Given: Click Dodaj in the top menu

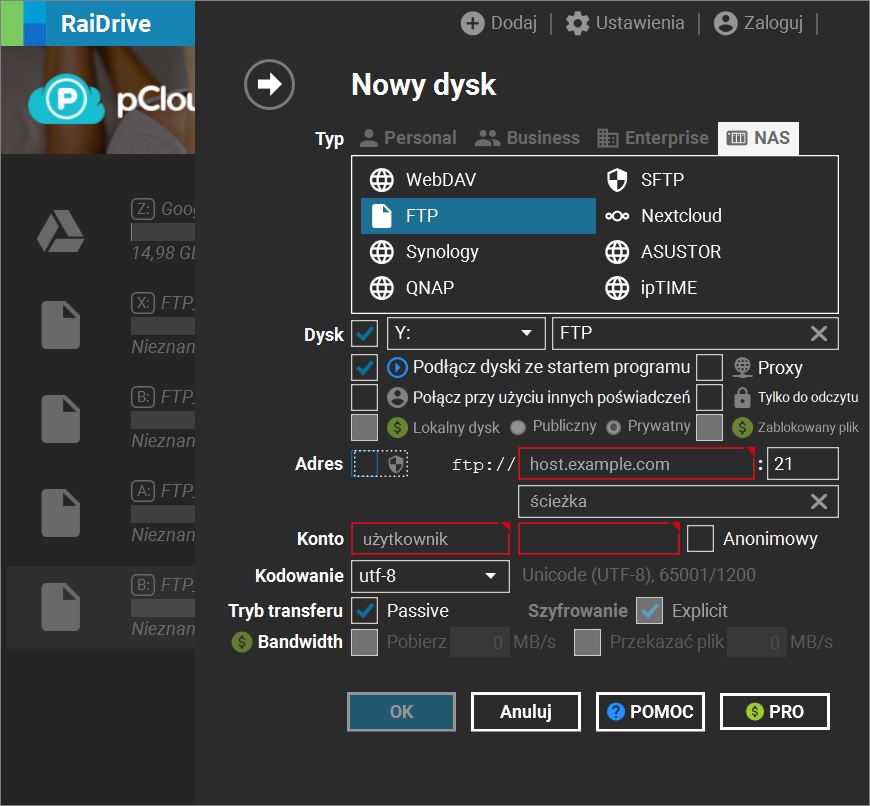Looking at the screenshot, I should tap(514, 23).
